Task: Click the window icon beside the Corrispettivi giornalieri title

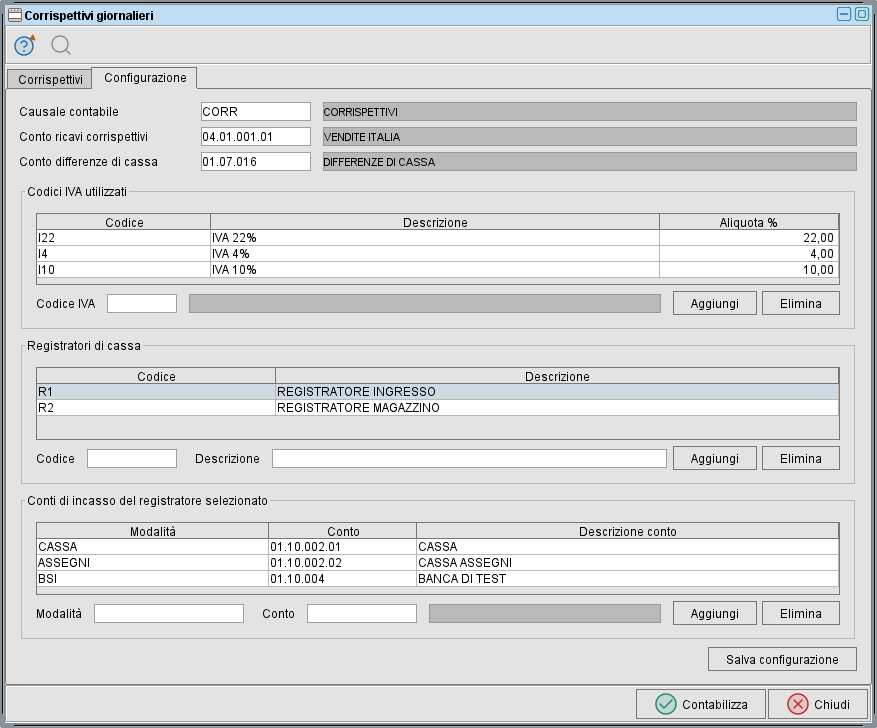Action: [x=15, y=15]
